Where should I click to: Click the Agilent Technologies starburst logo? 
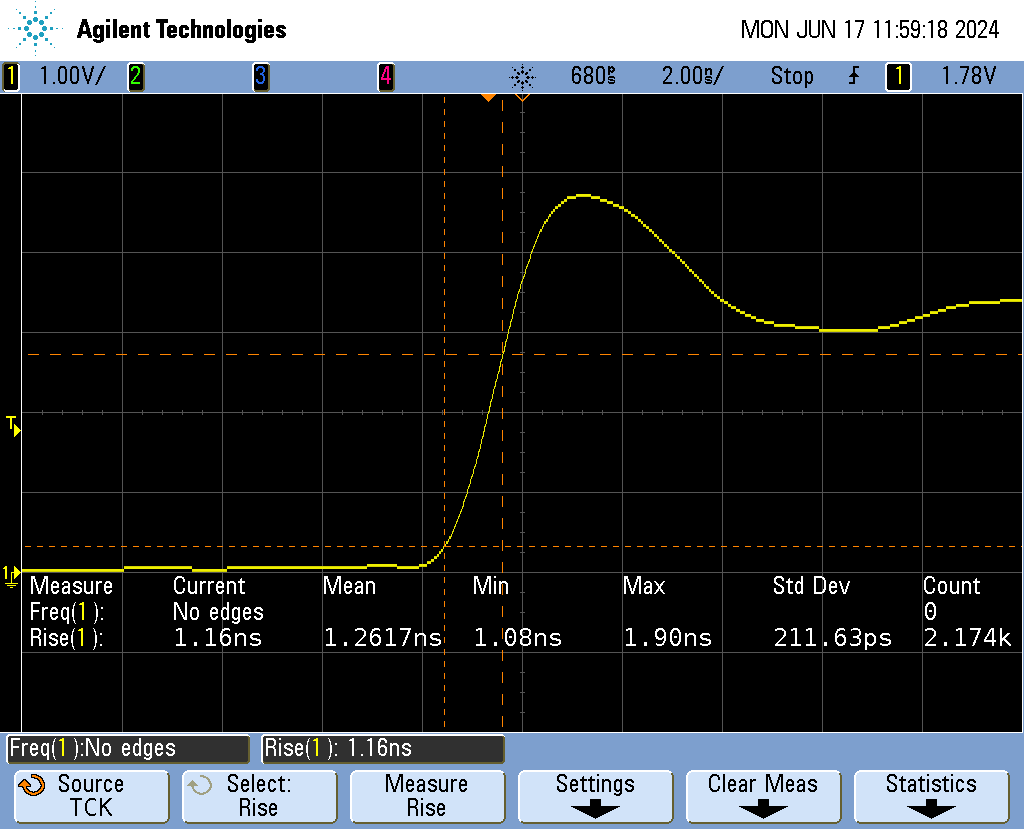38,29
